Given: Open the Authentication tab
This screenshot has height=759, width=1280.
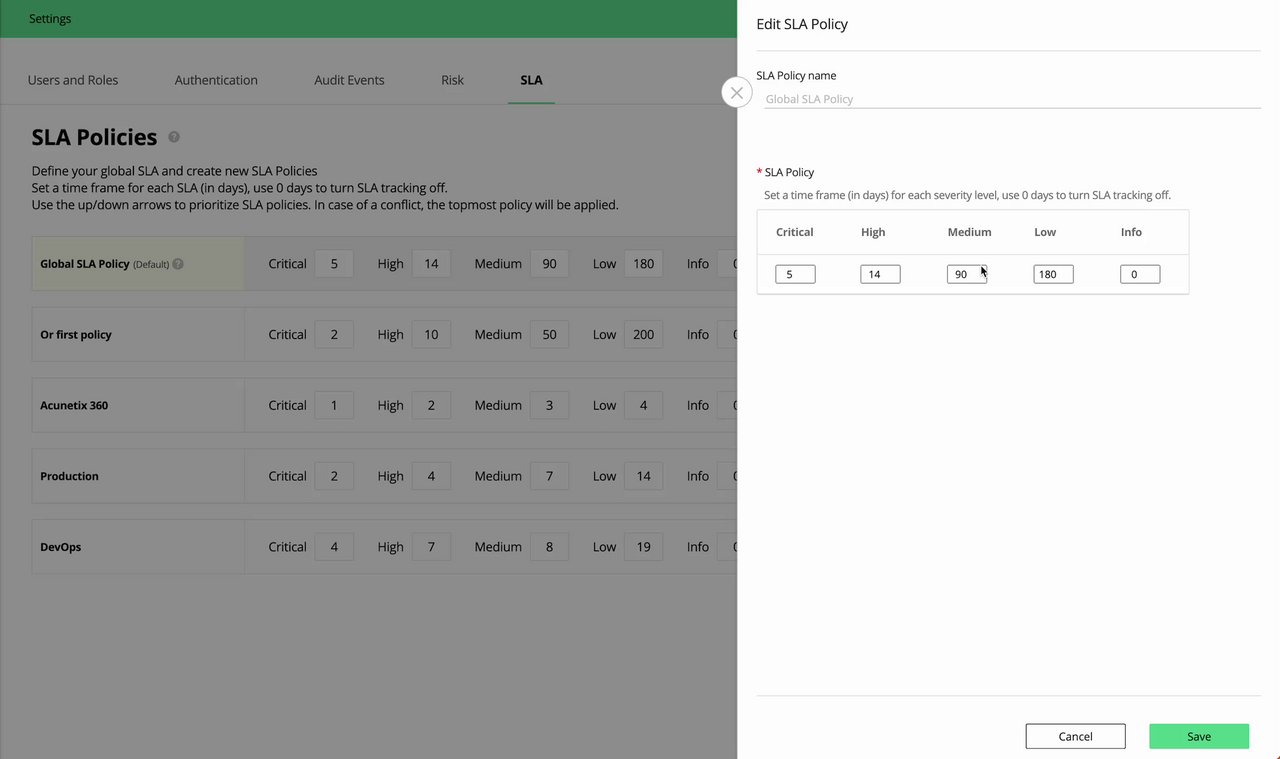Looking at the screenshot, I should (x=216, y=80).
